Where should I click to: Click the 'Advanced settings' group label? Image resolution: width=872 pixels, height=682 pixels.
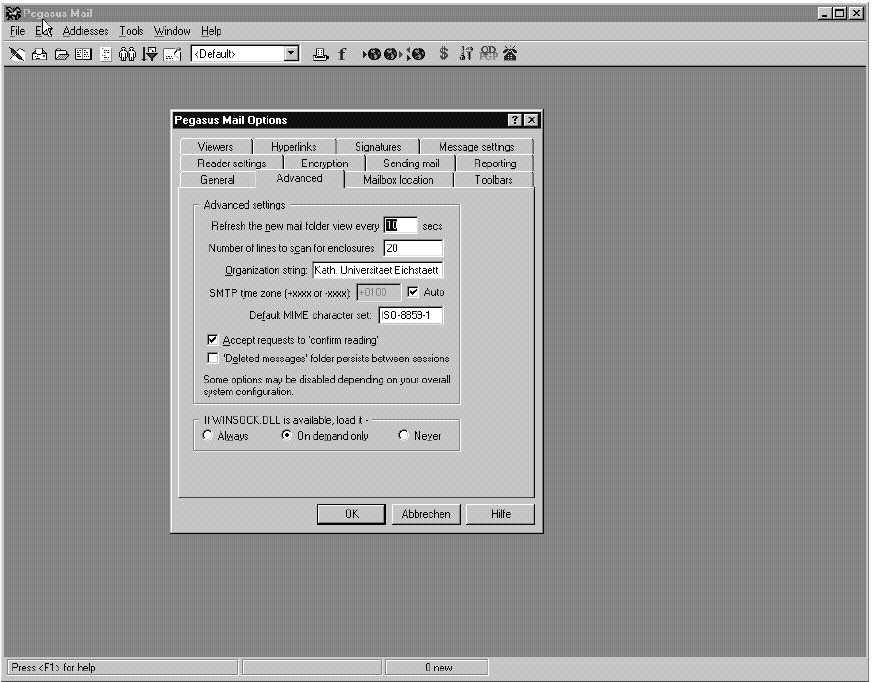point(244,205)
